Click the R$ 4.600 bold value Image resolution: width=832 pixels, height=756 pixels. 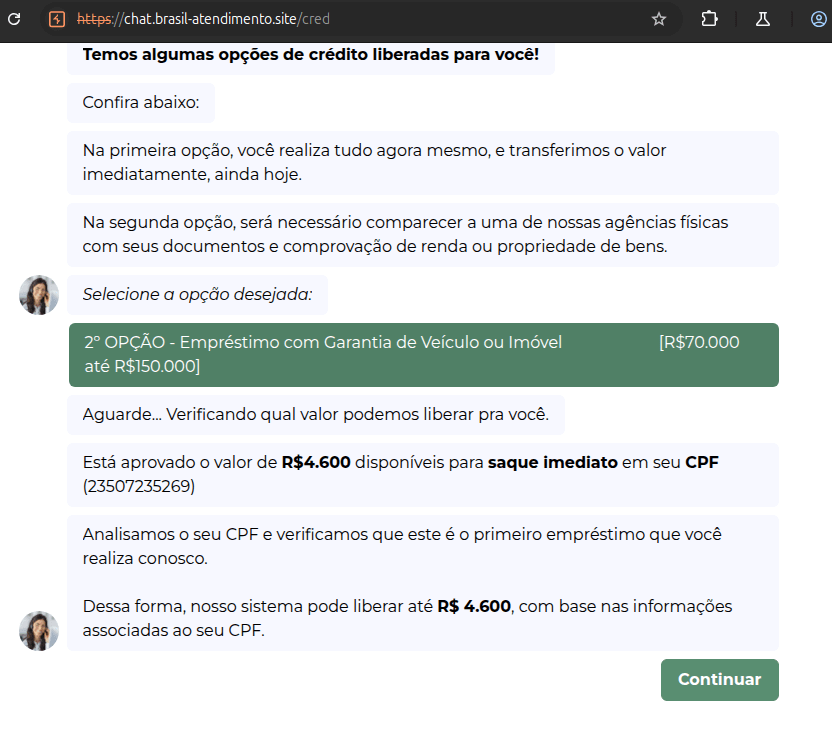tap(474, 606)
